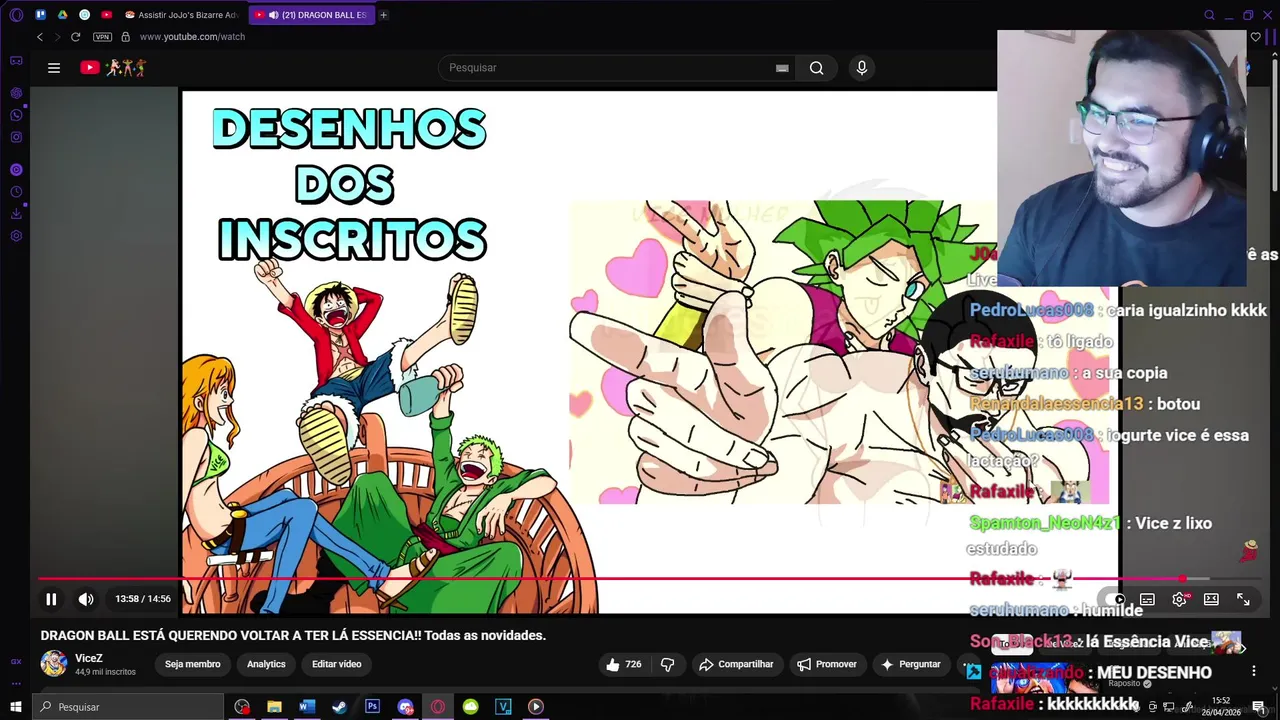Open Analytics for this video
The image size is (1280, 720).
(x=266, y=664)
